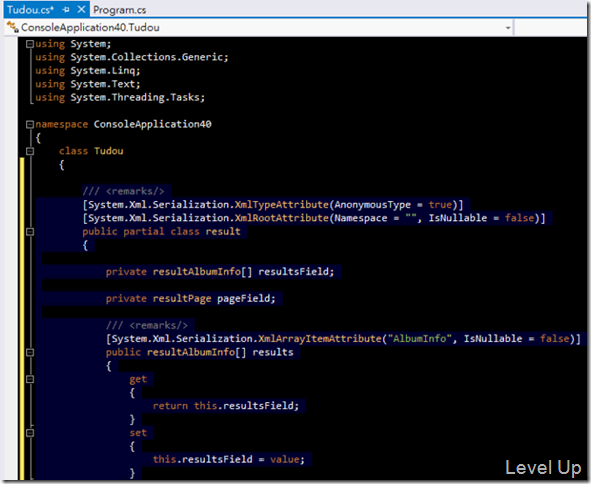The height and width of the screenshot is (484, 591).
Task: Click the 'private resultAlbumInfo[] resultsField;' line
Action: pyautogui.click(x=220, y=271)
